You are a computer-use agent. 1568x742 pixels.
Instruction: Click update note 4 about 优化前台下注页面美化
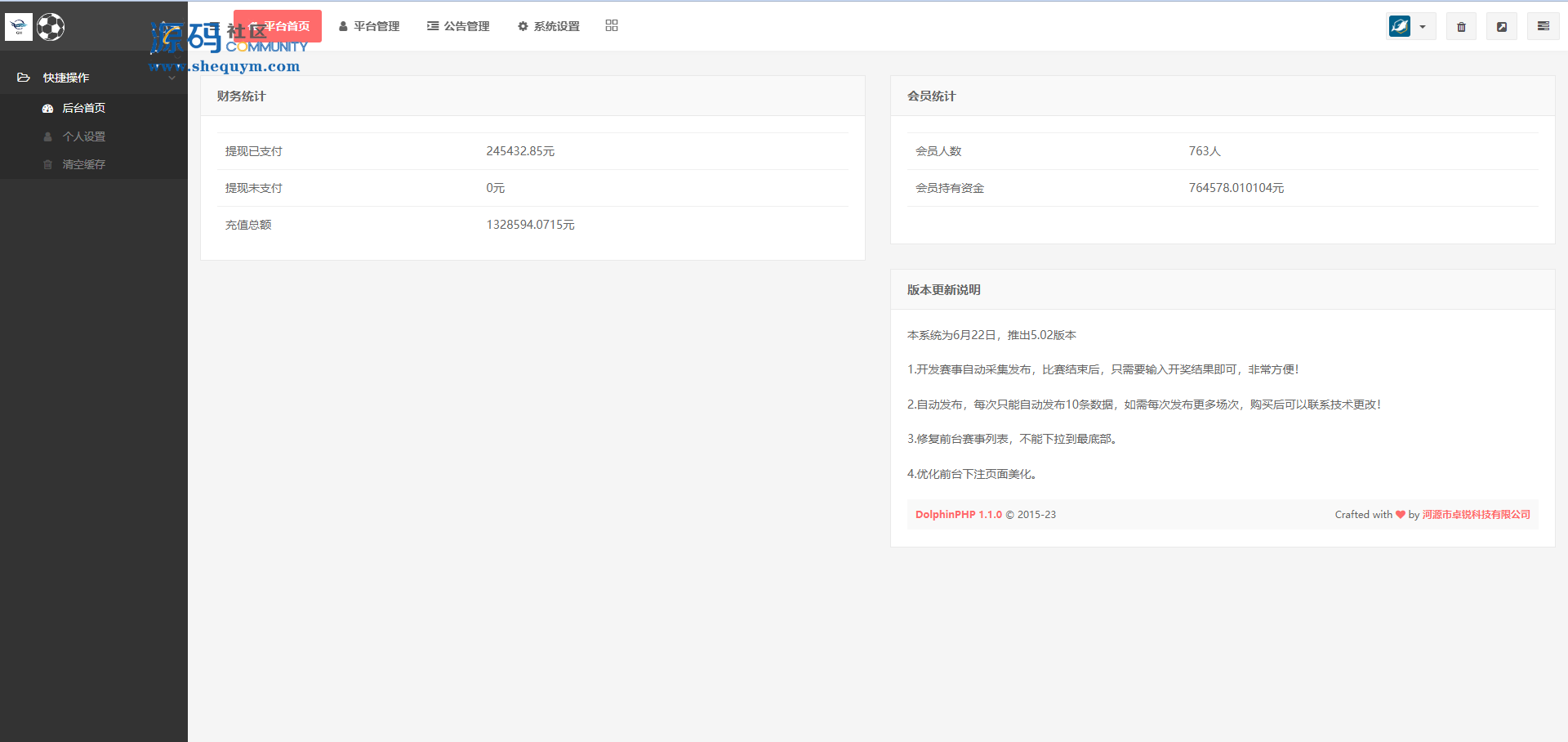tap(972, 474)
